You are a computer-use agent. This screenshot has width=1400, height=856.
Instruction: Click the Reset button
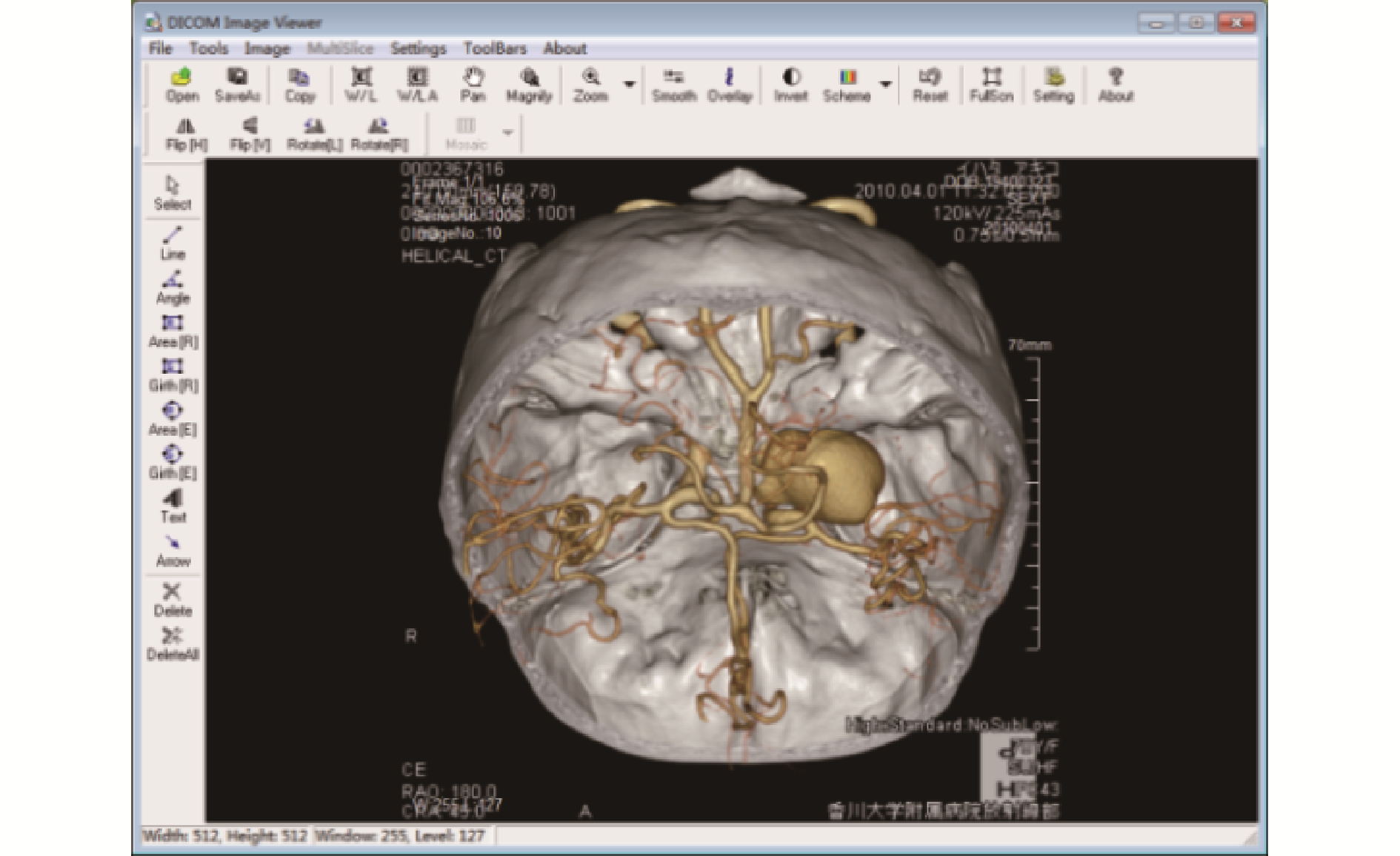pos(929,84)
